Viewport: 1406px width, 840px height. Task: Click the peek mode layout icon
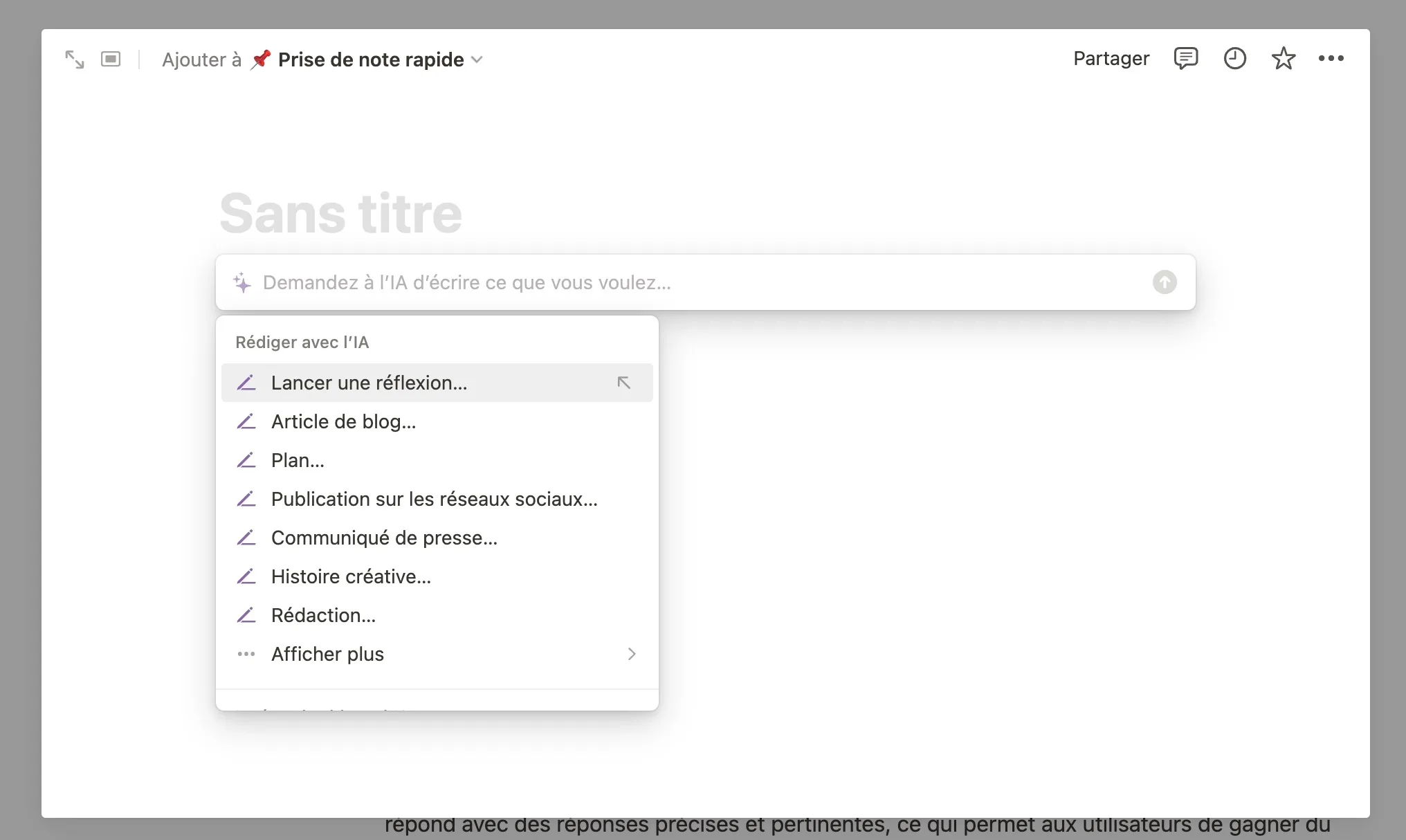tap(111, 60)
